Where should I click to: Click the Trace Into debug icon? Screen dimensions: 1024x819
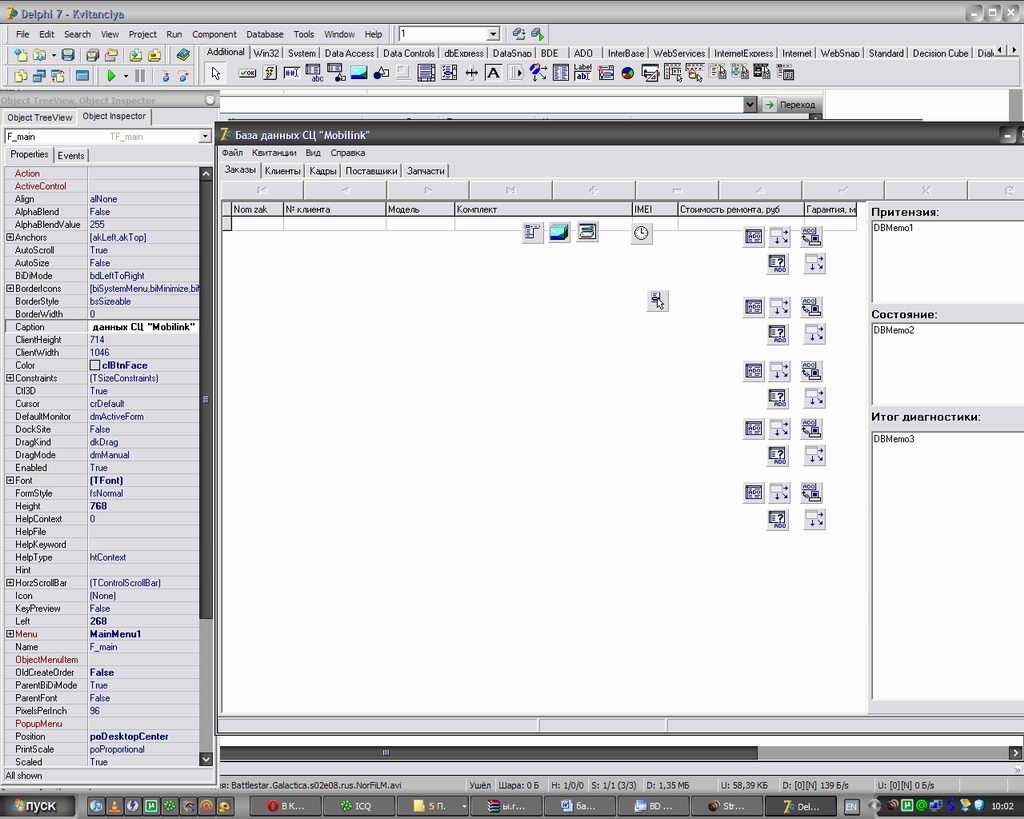[165, 76]
